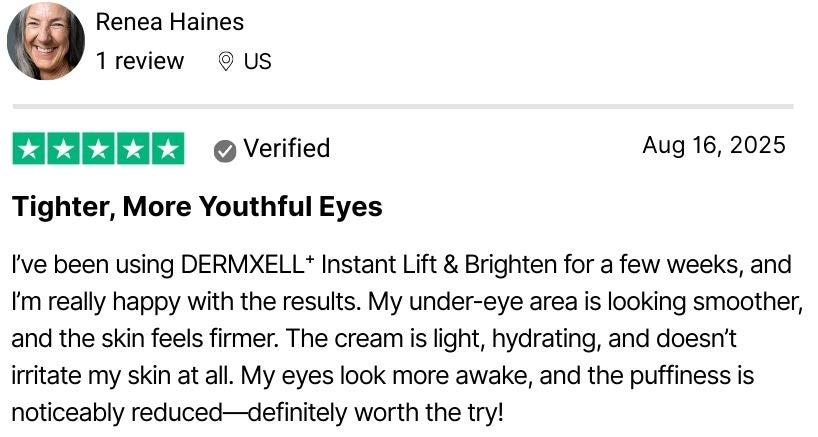Click the "Verified" label text
Image resolution: width=818 pixels, height=437 pixels.
coord(286,149)
